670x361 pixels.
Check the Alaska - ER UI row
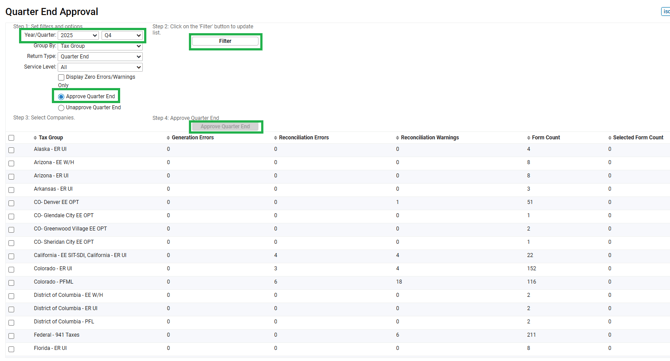coord(11,150)
